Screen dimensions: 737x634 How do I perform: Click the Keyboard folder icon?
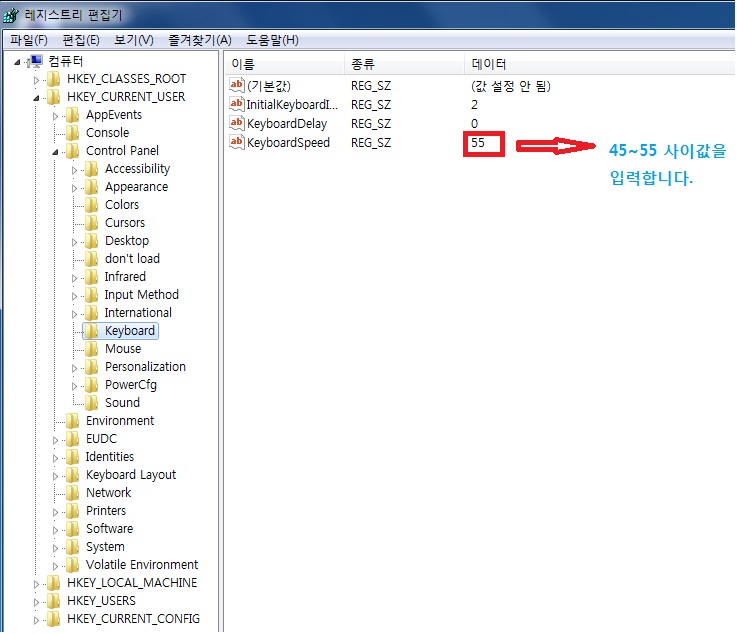tap(91, 331)
